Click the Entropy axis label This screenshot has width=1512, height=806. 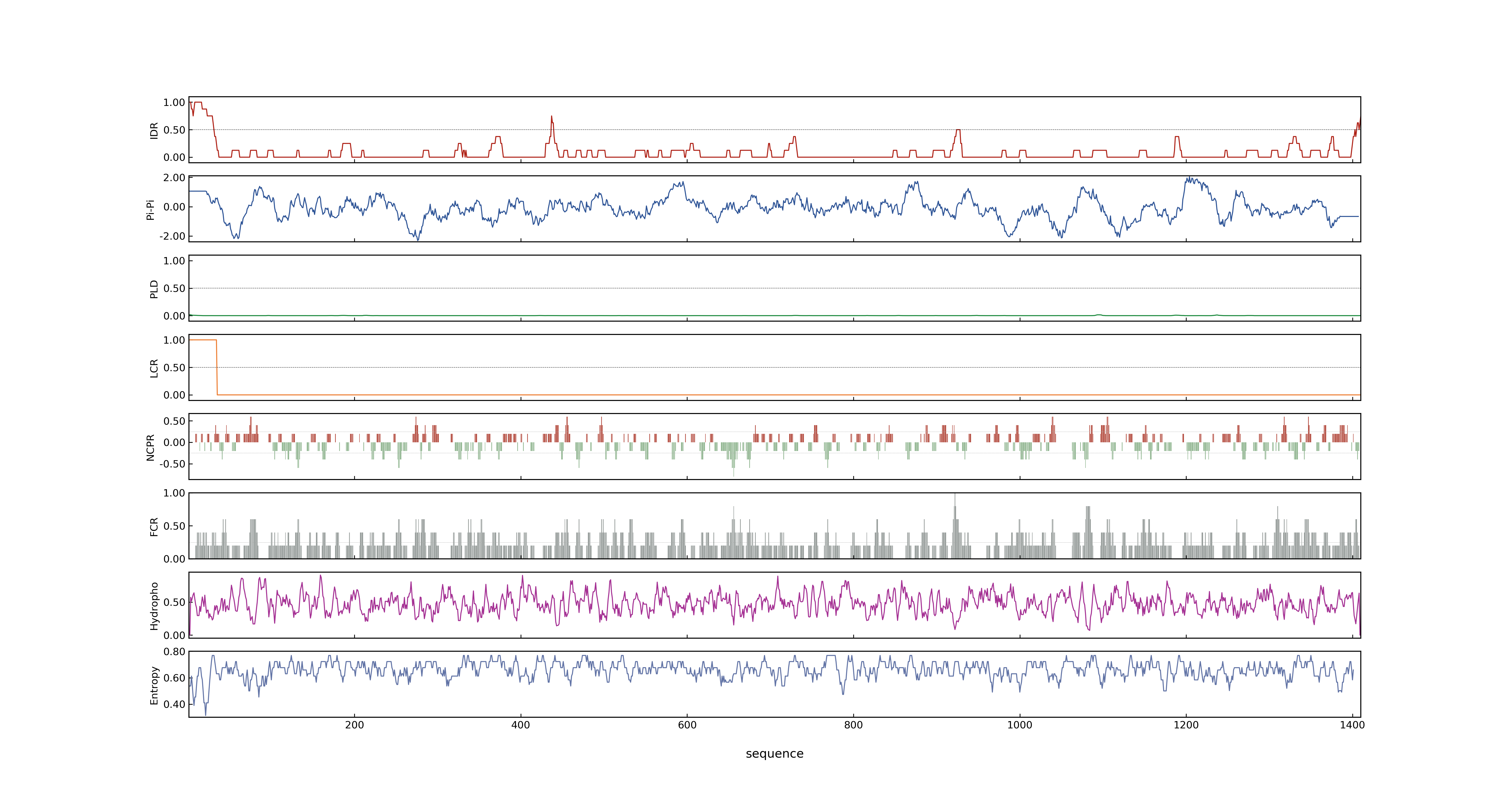(x=154, y=685)
